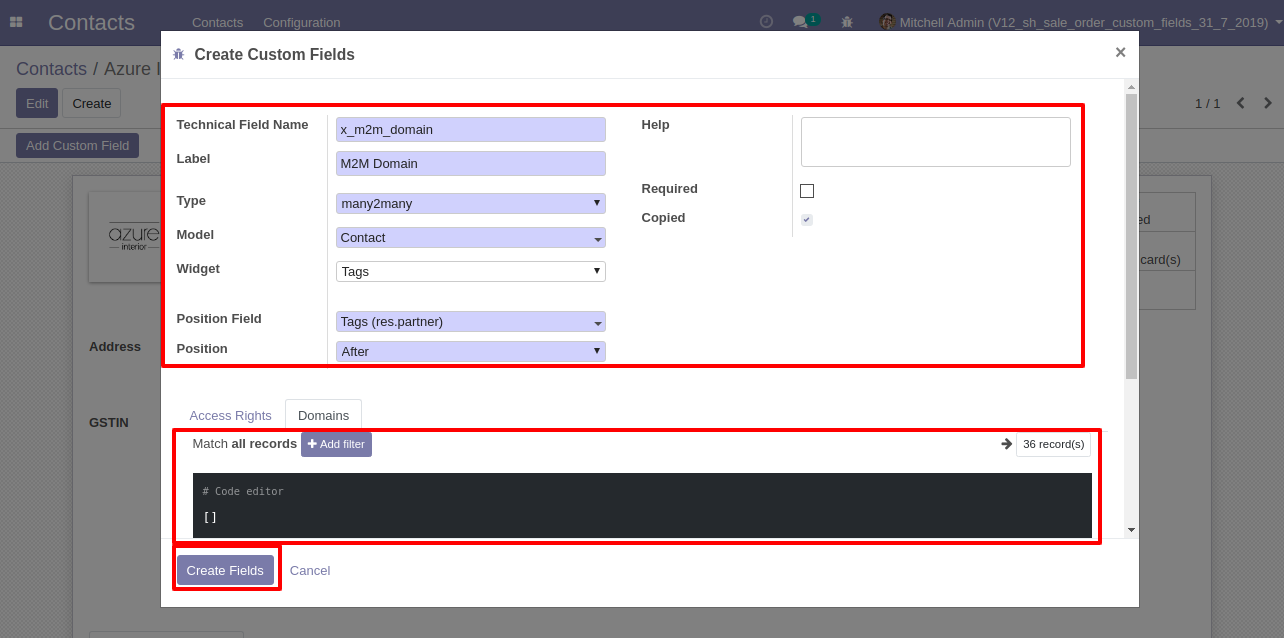This screenshot has width=1284, height=638.
Task: Click Create Fields button
Action: click(225, 570)
